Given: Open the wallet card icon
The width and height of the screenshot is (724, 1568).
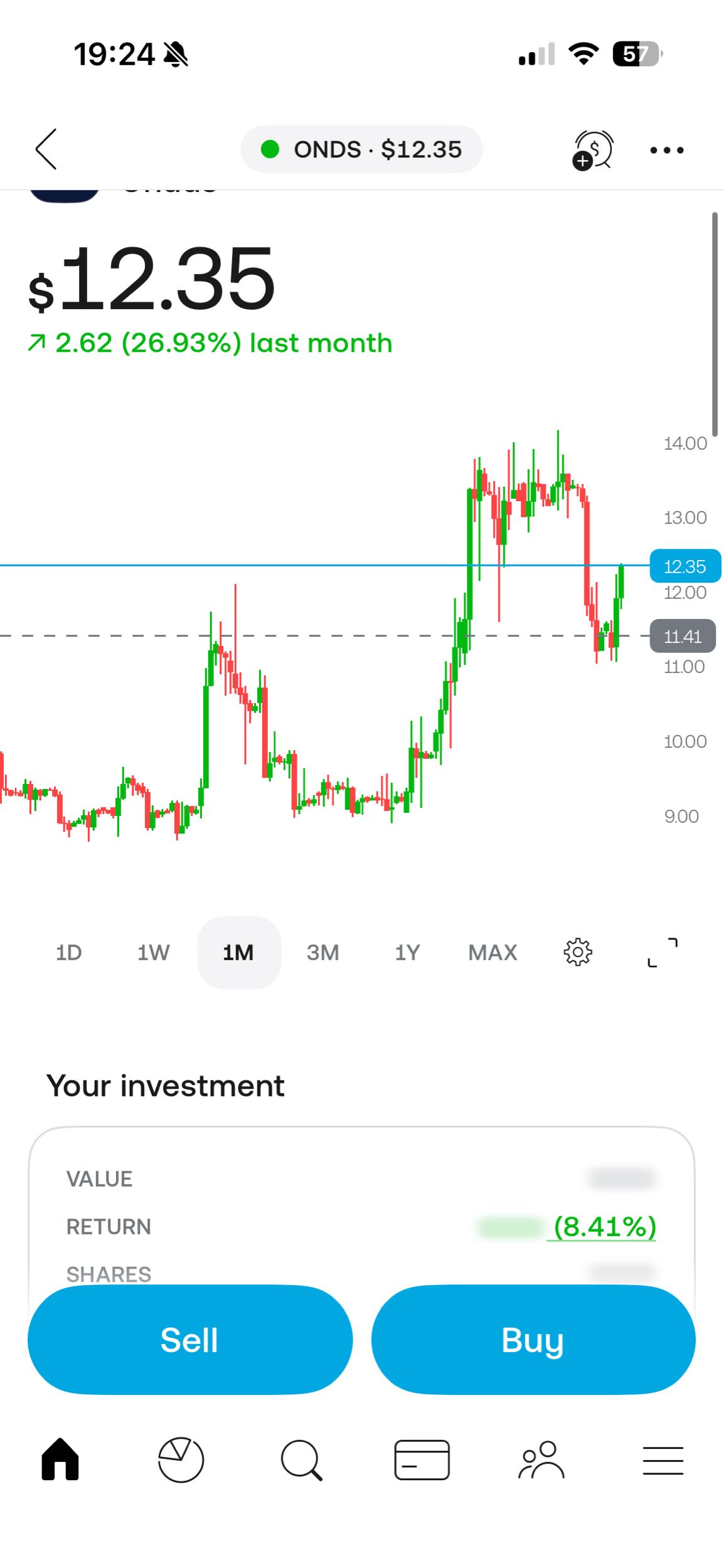Looking at the screenshot, I should tap(422, 1459).
